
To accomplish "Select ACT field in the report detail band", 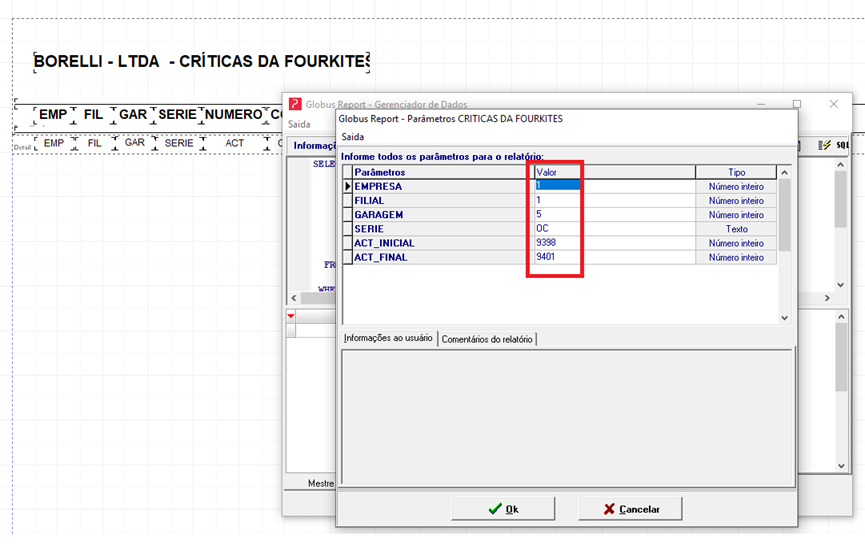I will 234,143.
